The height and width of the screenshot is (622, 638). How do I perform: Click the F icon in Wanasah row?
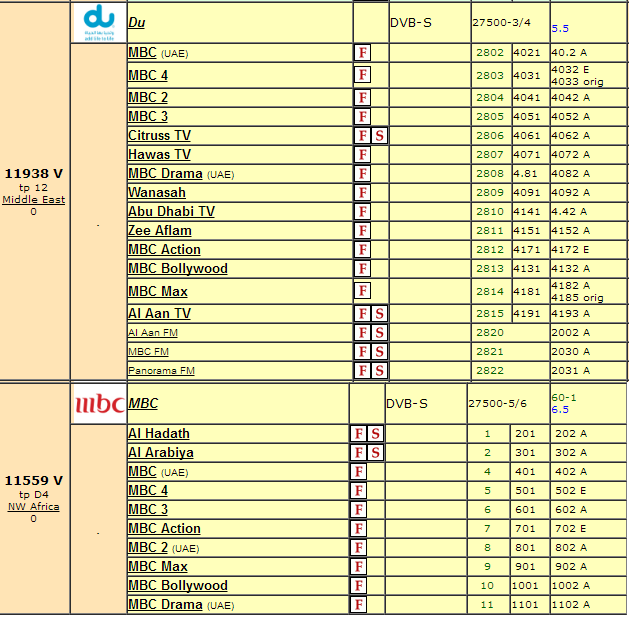point(363,193)
